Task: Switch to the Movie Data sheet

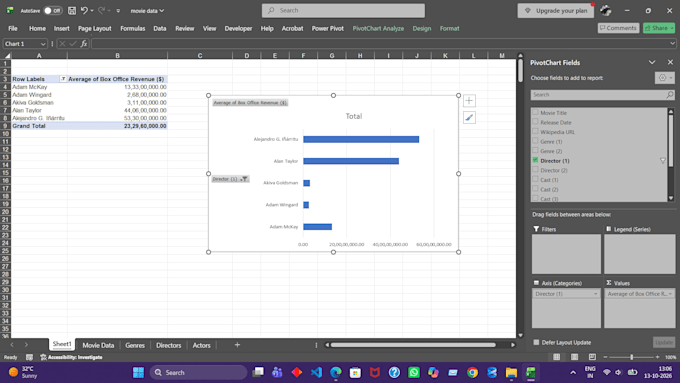Action: click(x=98, y=345)
